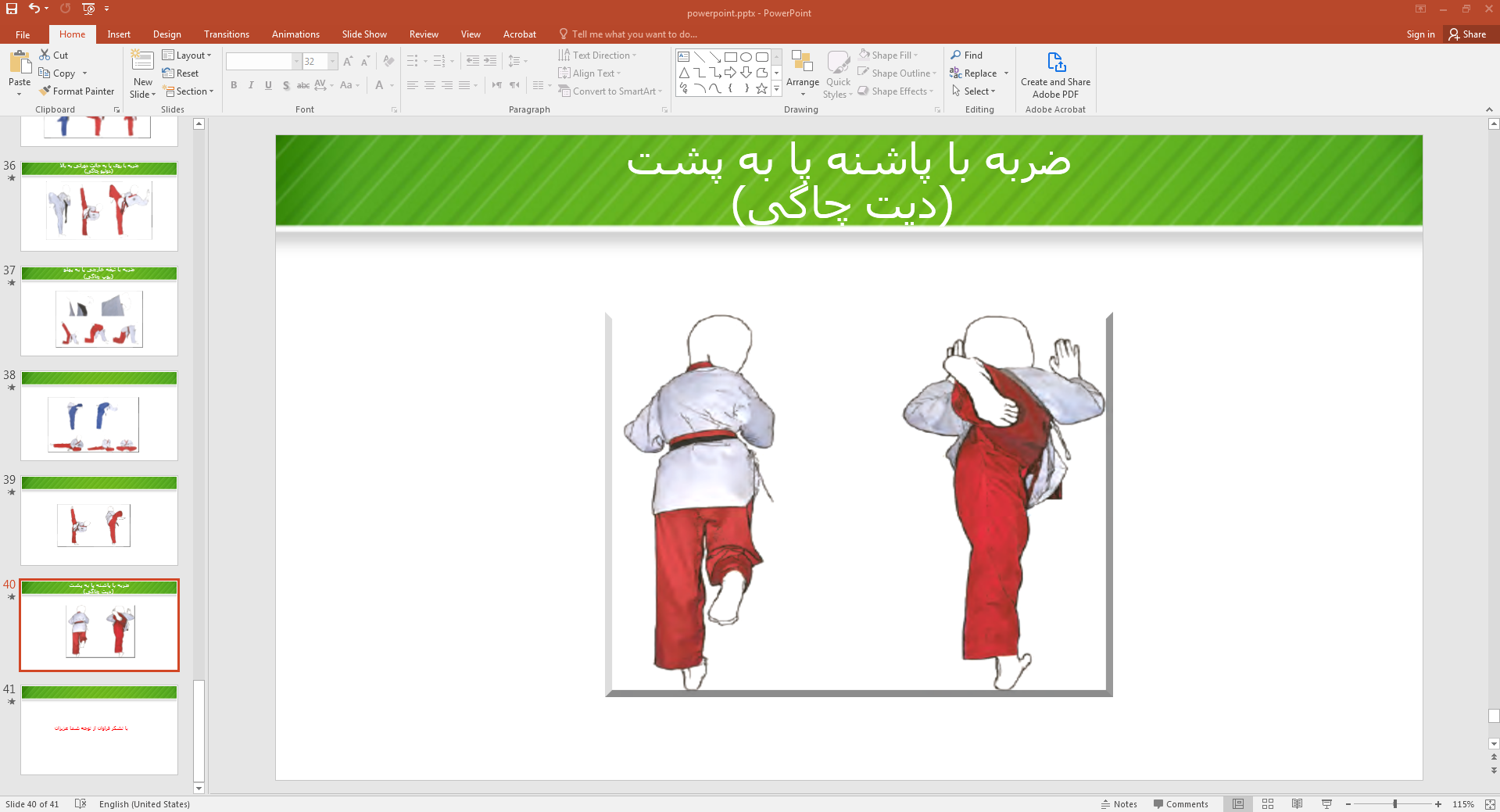The image size is (1500, 812).
Task: Fit slide to current window
Action: (1490, 804)
